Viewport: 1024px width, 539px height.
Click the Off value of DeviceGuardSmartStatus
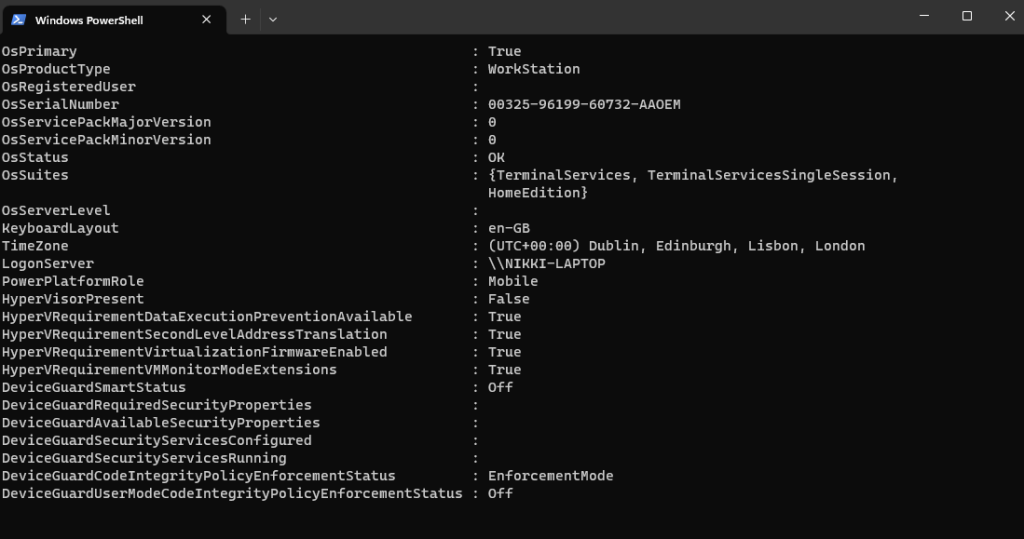(500, 387)
